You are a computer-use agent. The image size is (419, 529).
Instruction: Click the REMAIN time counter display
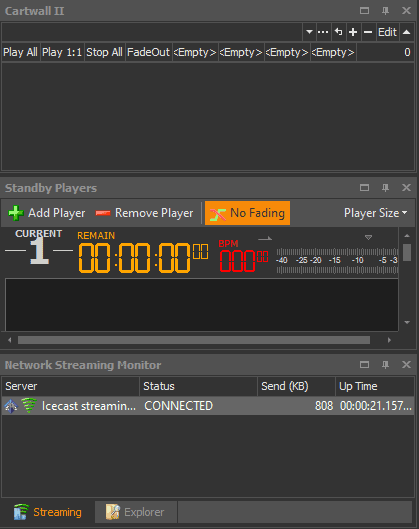pyautogui.click(x=143, y=257)
